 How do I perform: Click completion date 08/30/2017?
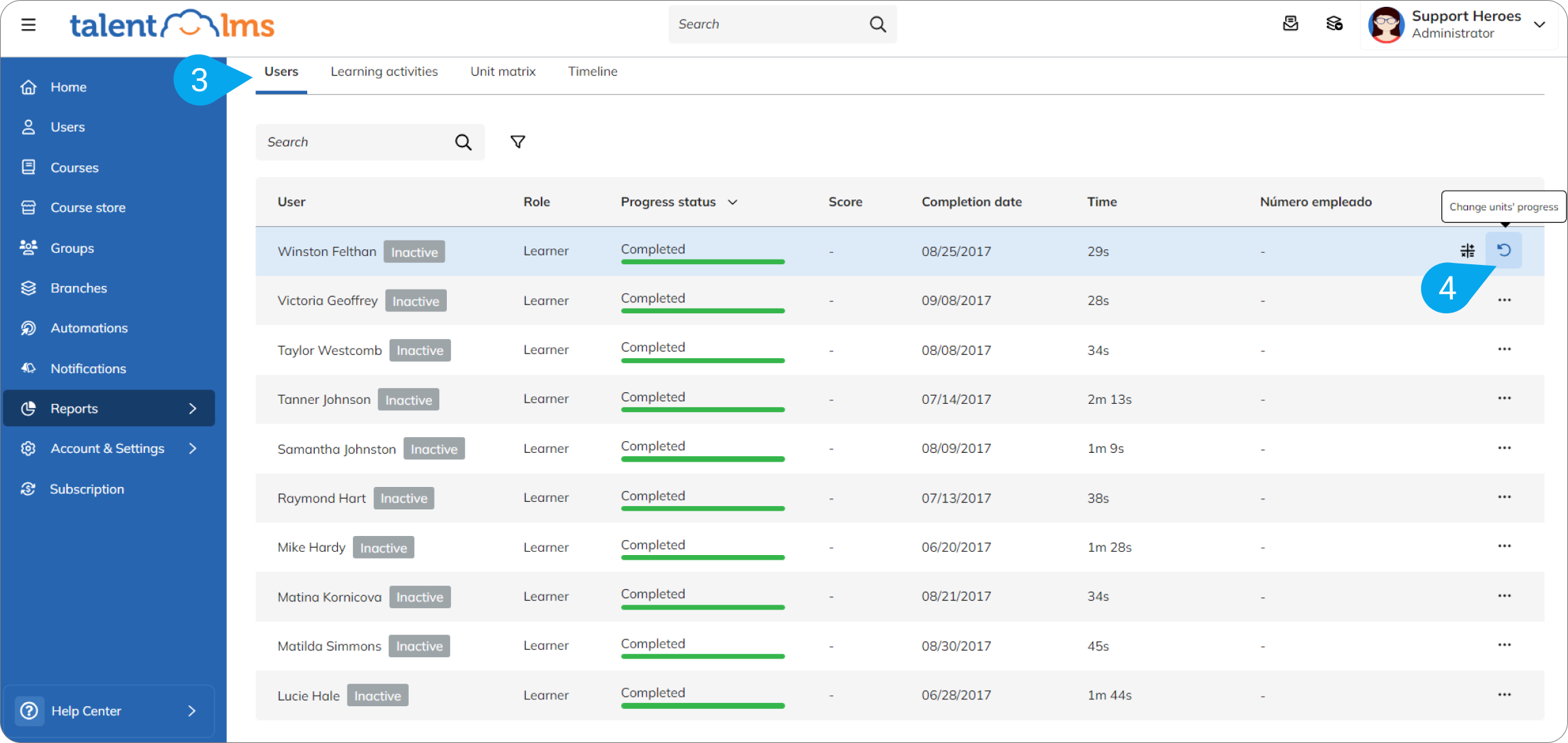point(956,646)
